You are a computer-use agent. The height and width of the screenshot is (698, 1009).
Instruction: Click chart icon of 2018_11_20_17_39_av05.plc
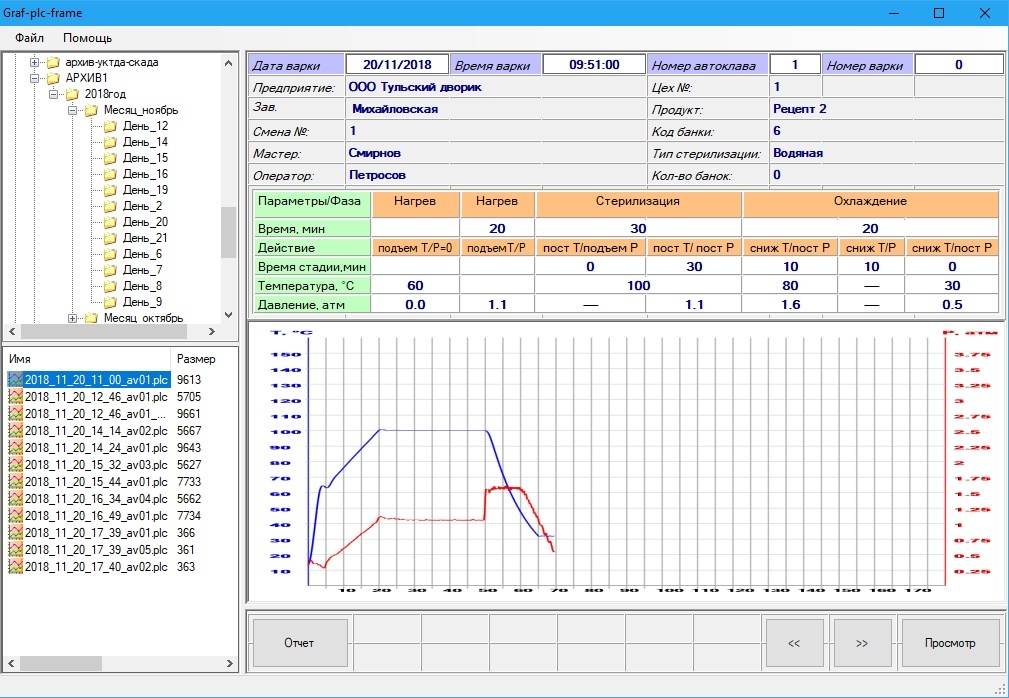pos(15,550)
